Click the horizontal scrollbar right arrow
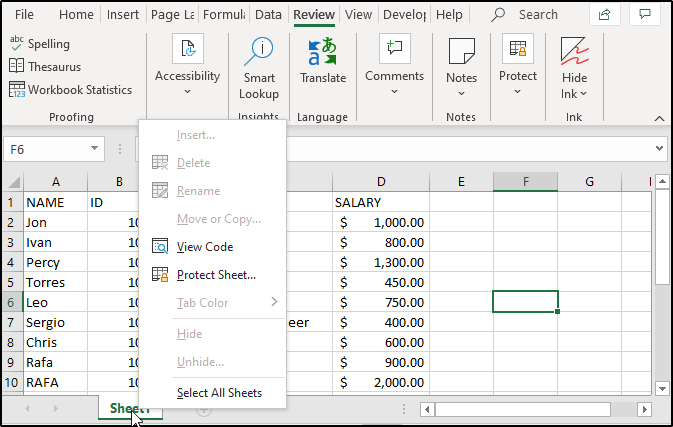 coord(644,409)
